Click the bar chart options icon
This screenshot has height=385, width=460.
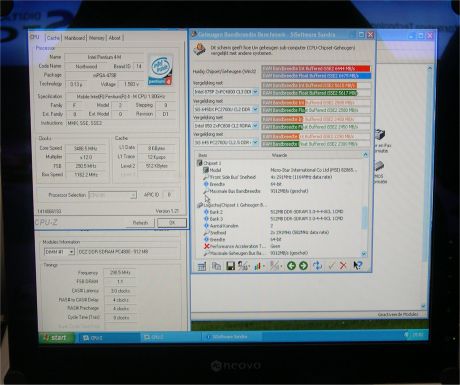[x=259, y=266]
